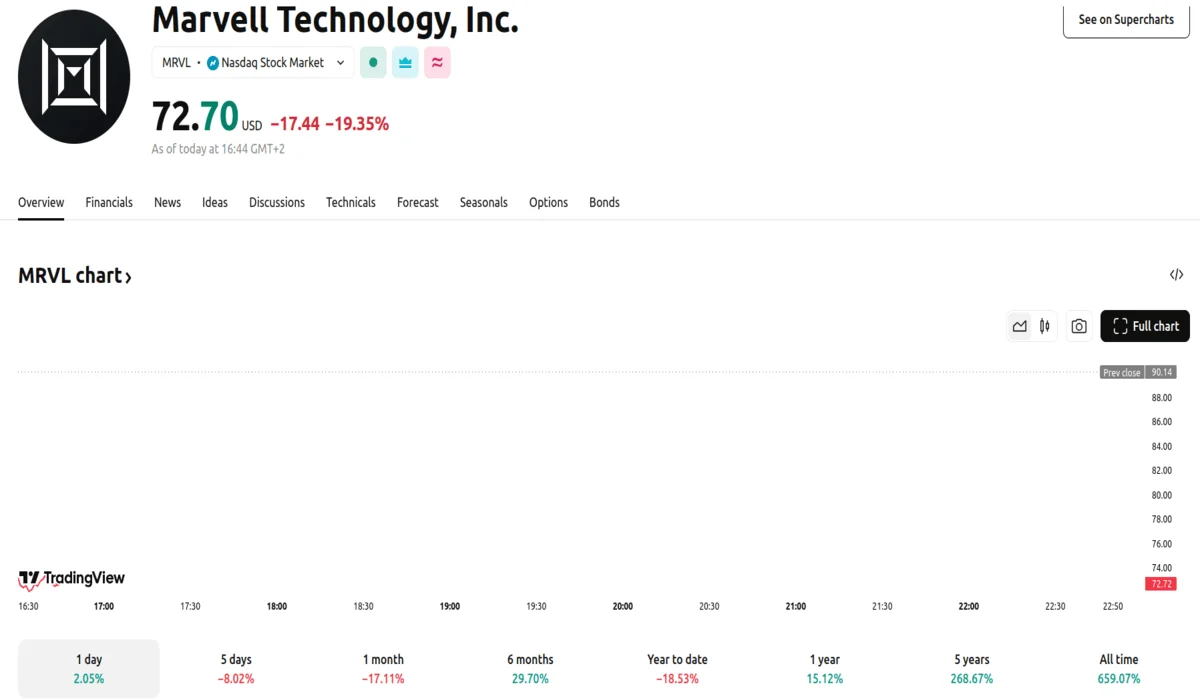
Task: Click See on Supercharts button
Action: pyautogui.click(x=1125, y=19)
